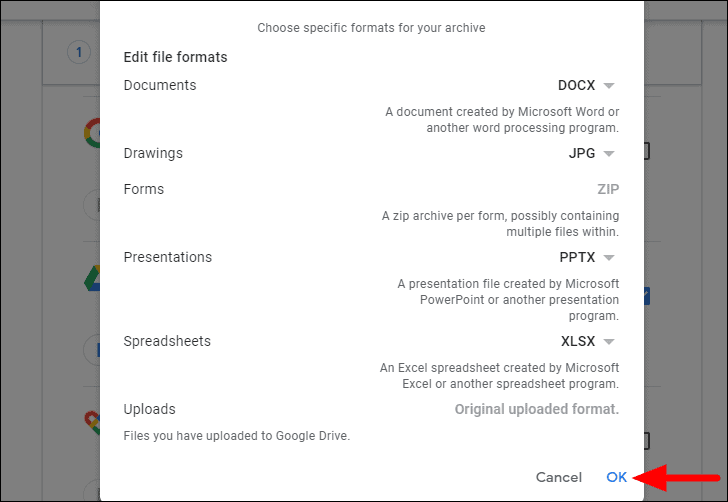The width and height of the screenshot is (728, 502).
Task: Open the Presentations PPTX format dropdown
Action: tap(587, 258)
